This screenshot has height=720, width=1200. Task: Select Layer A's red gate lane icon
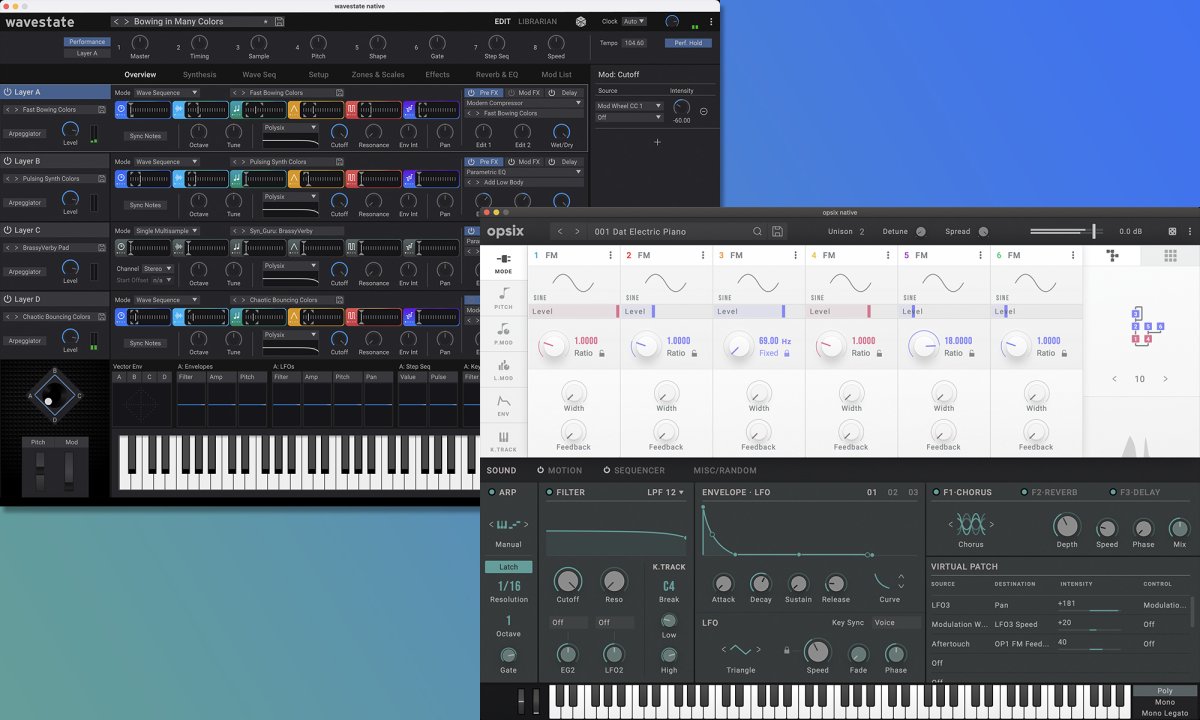tap(352, 110)
